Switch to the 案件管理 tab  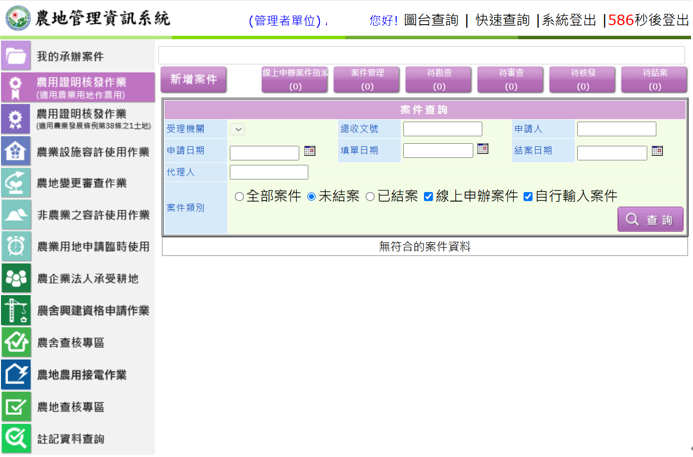[x=367, y=80]
